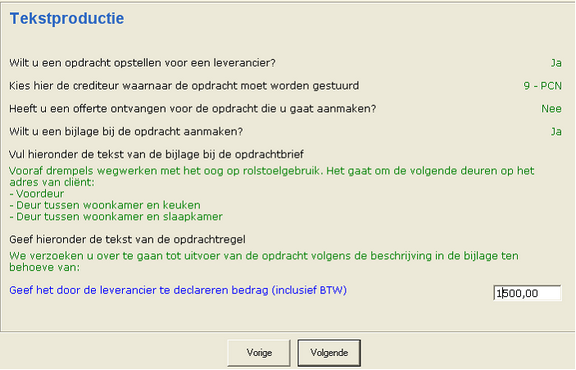This screenshot has width=576, height=370.
Task: Click the Volgende button
Action: tap(329, 353)
